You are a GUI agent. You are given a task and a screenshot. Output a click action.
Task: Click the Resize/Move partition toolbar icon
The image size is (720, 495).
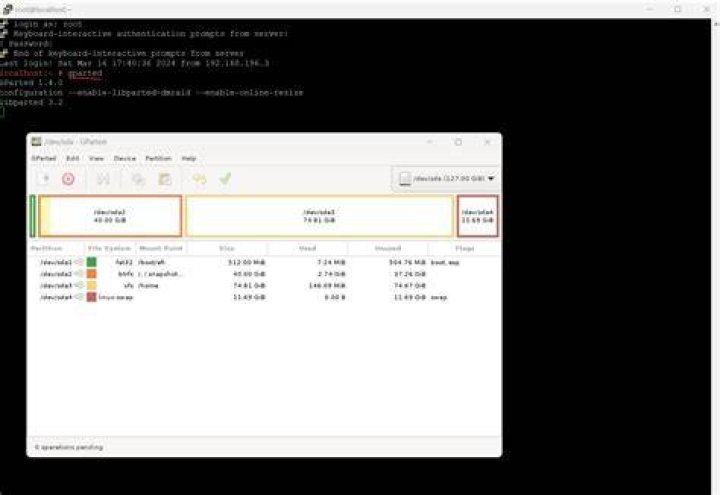click(103, 179)
